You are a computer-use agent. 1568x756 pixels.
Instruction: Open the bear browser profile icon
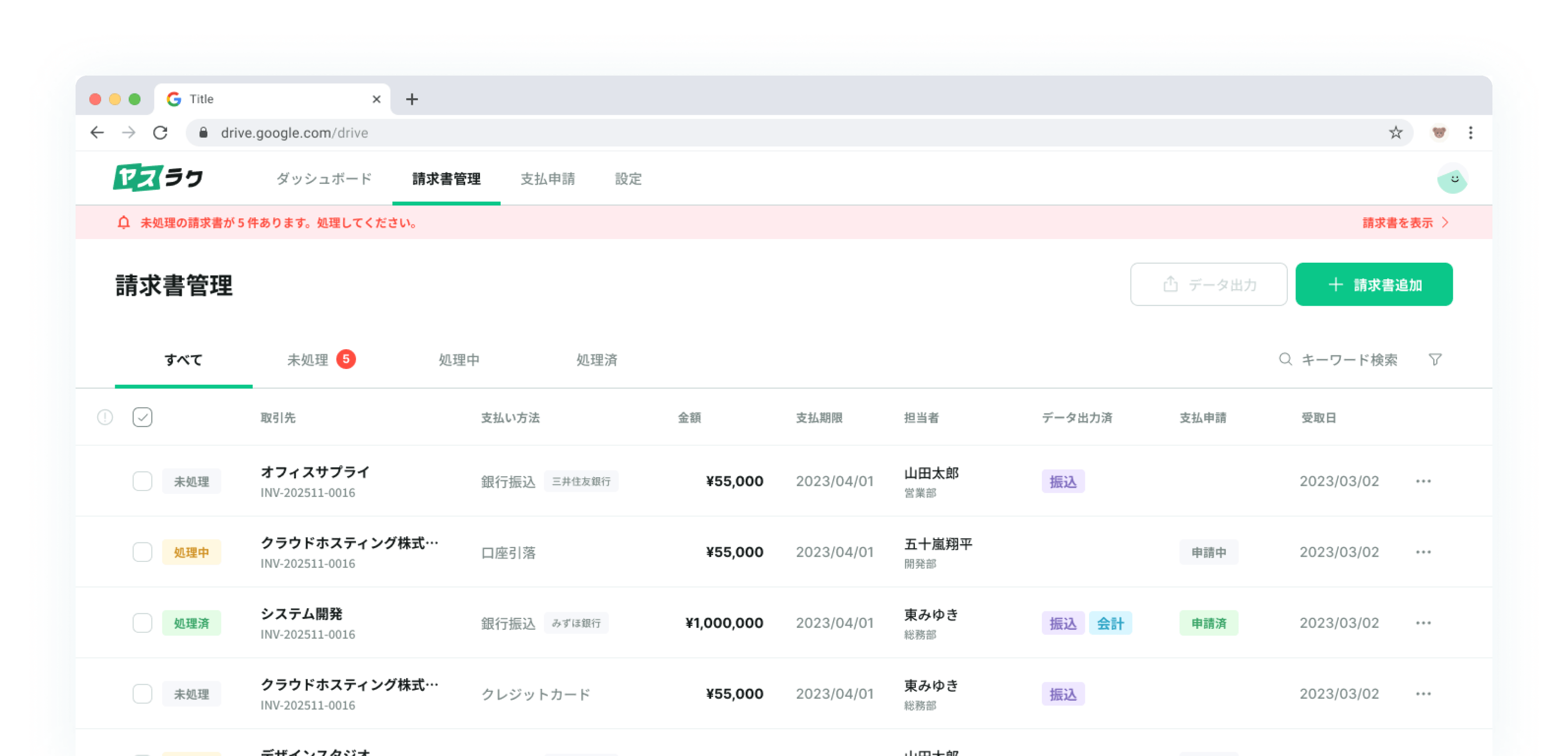click(1439, 133)
